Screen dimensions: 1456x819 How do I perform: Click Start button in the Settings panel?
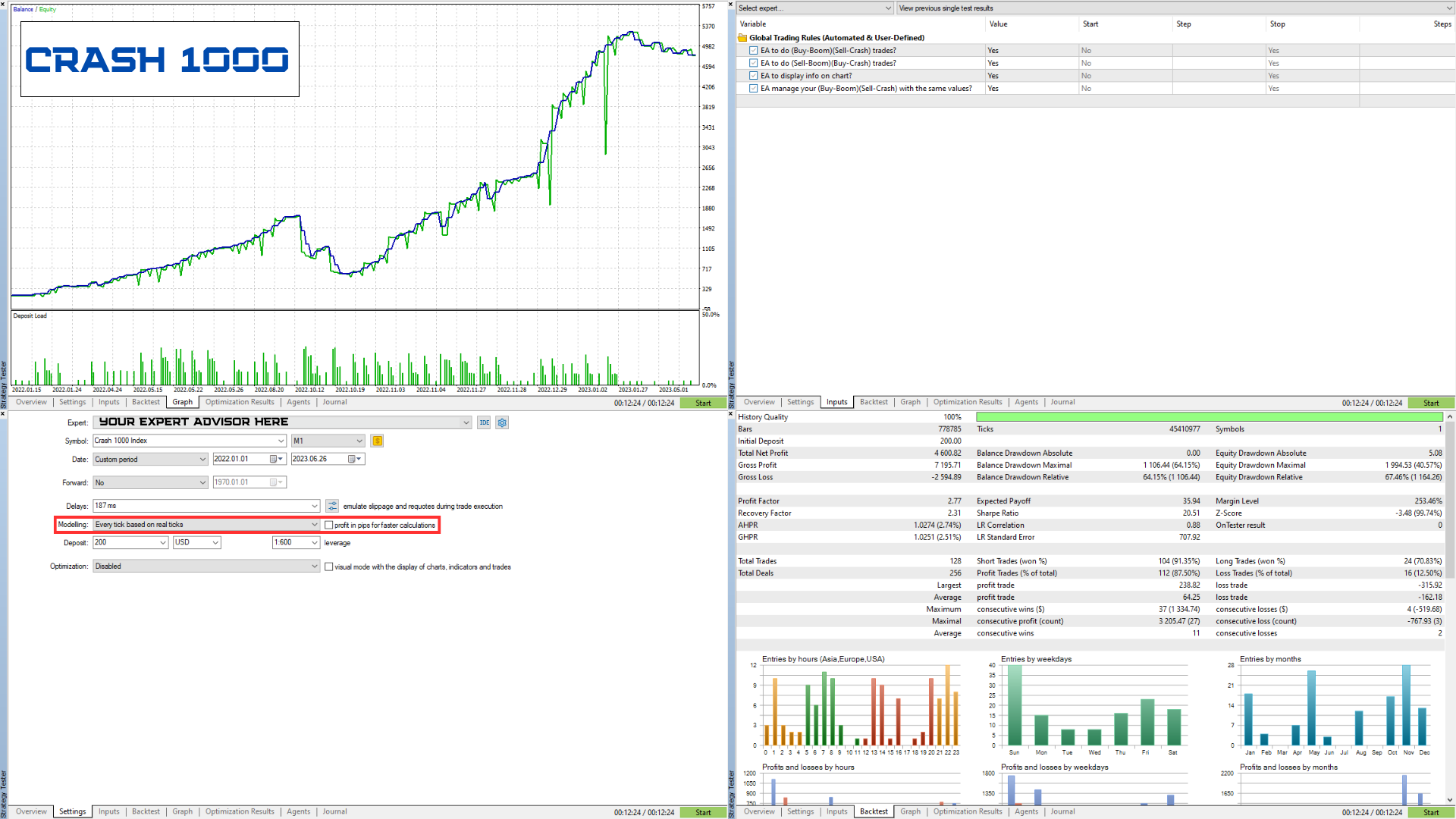pos(703,812)
